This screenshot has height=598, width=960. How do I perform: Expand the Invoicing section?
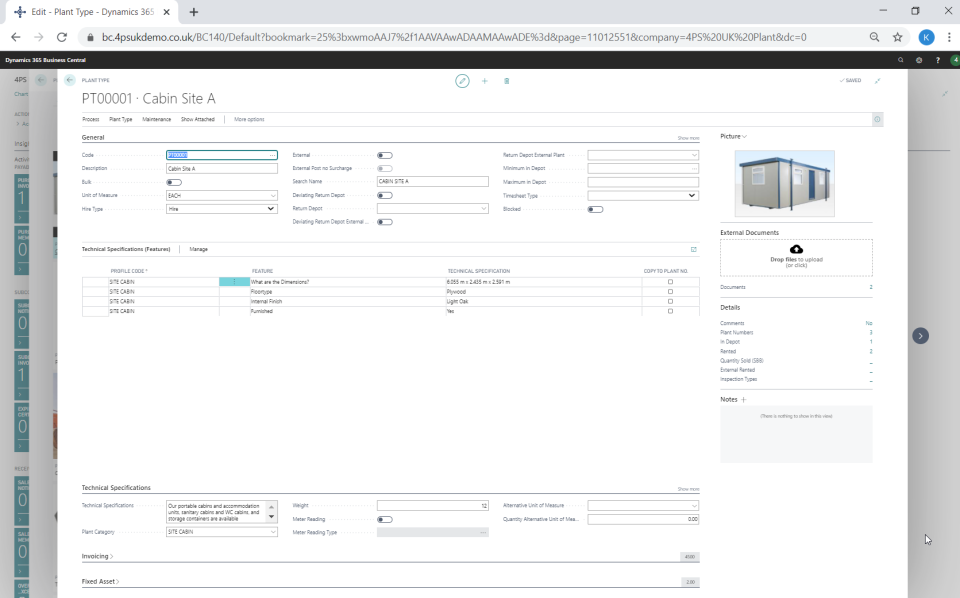point(97,556)
